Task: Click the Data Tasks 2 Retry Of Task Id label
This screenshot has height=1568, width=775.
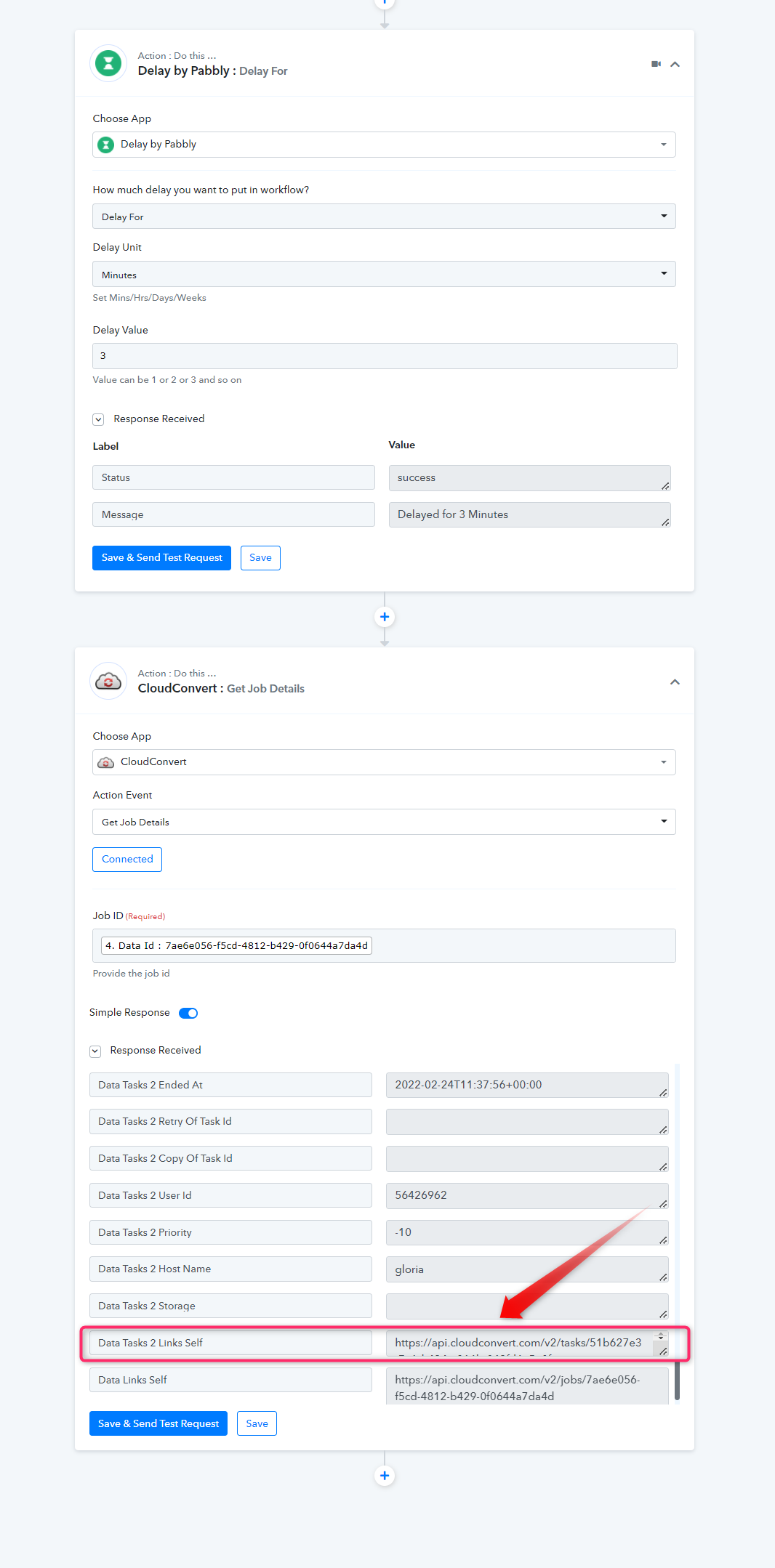Action: coord(230,1121)
